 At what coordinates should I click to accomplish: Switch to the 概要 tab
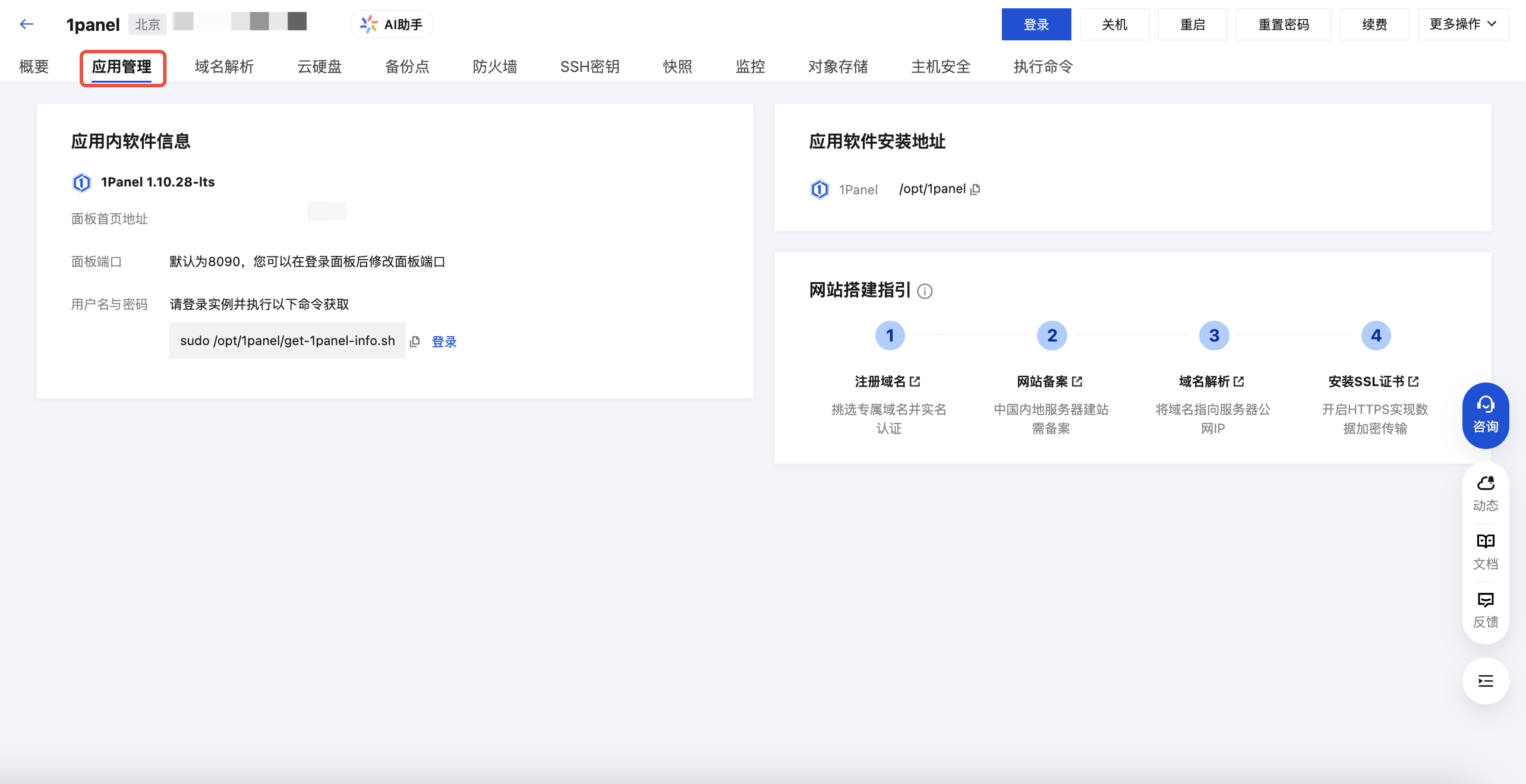tap(34, 67)
